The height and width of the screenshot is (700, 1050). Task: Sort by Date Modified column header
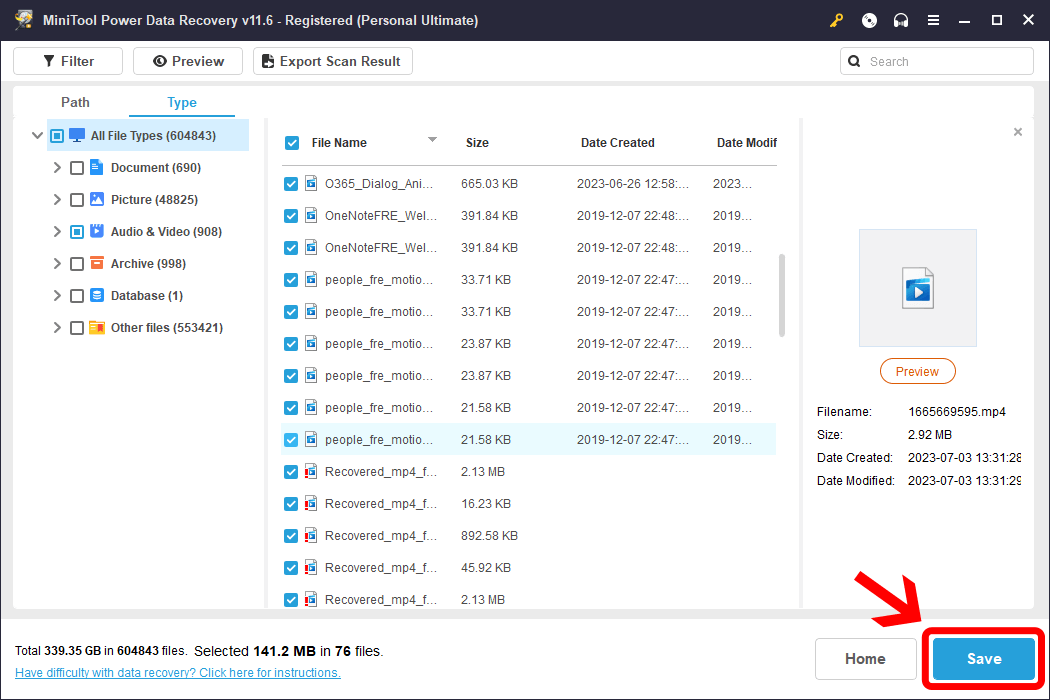tap(747, 143)
